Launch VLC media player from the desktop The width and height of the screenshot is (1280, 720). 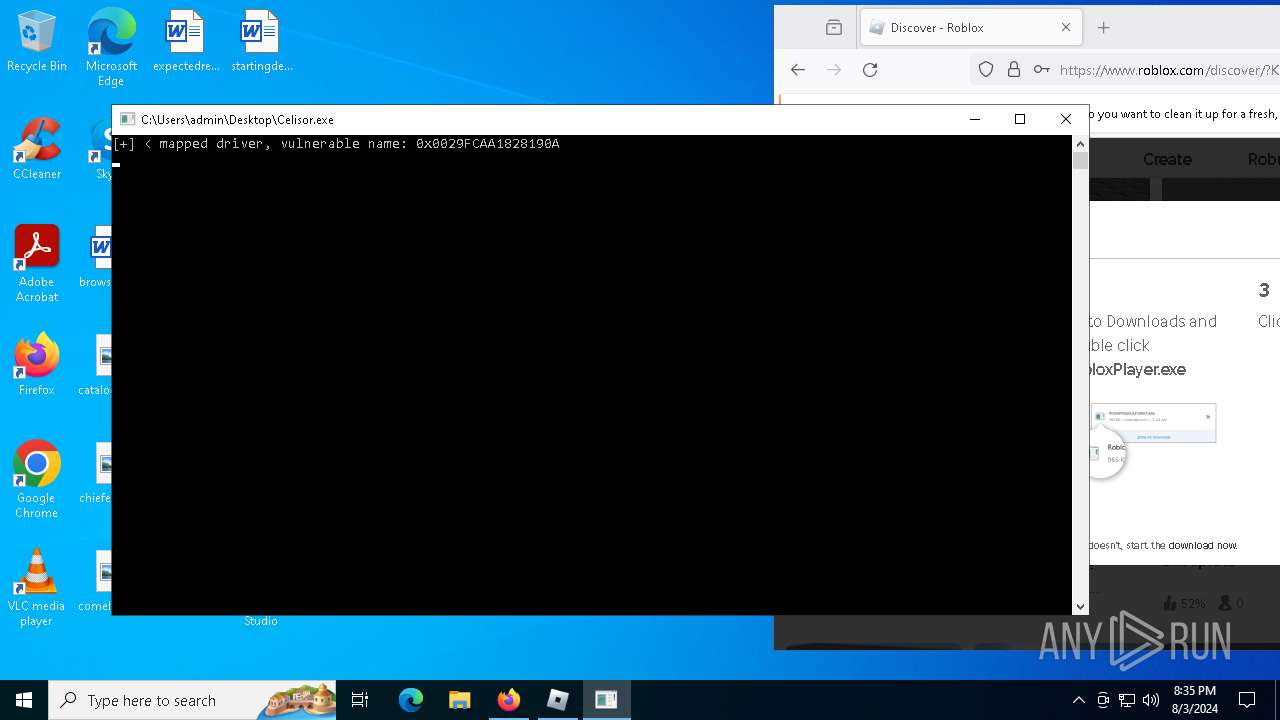pyautogui.click(x=36, y=588)
